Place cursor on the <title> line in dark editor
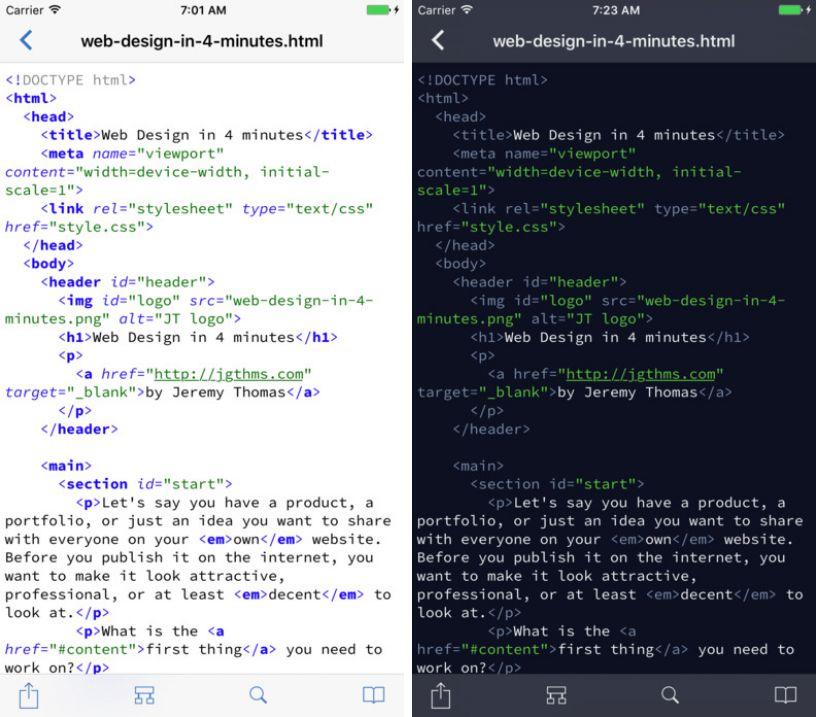Screen dimensions: 816x717 pyautogui.click(x=619, y=135)
